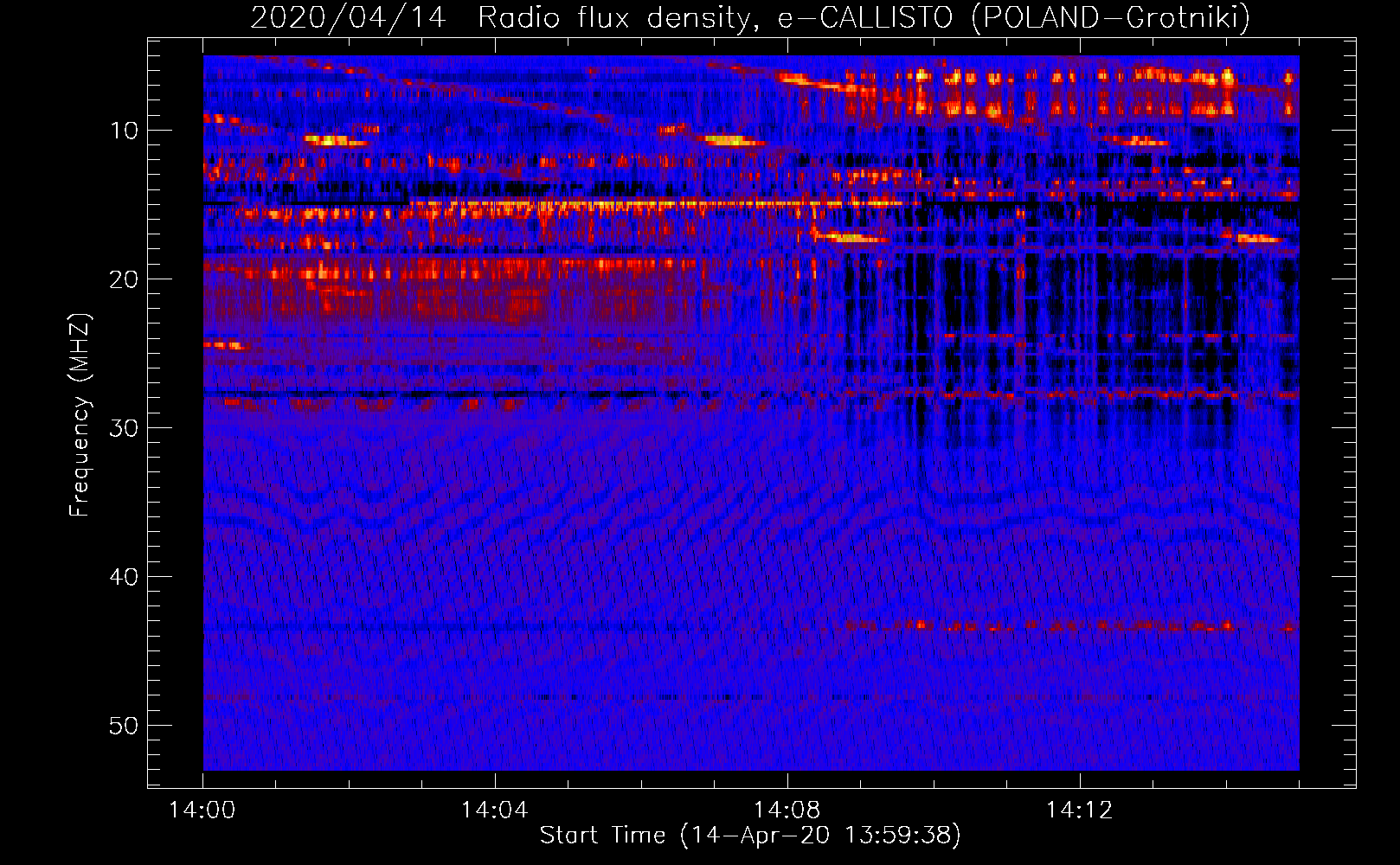
Task: Click the "Start Time (14-Apr-20 13:59:38)" label
Action: pos(750,836)
